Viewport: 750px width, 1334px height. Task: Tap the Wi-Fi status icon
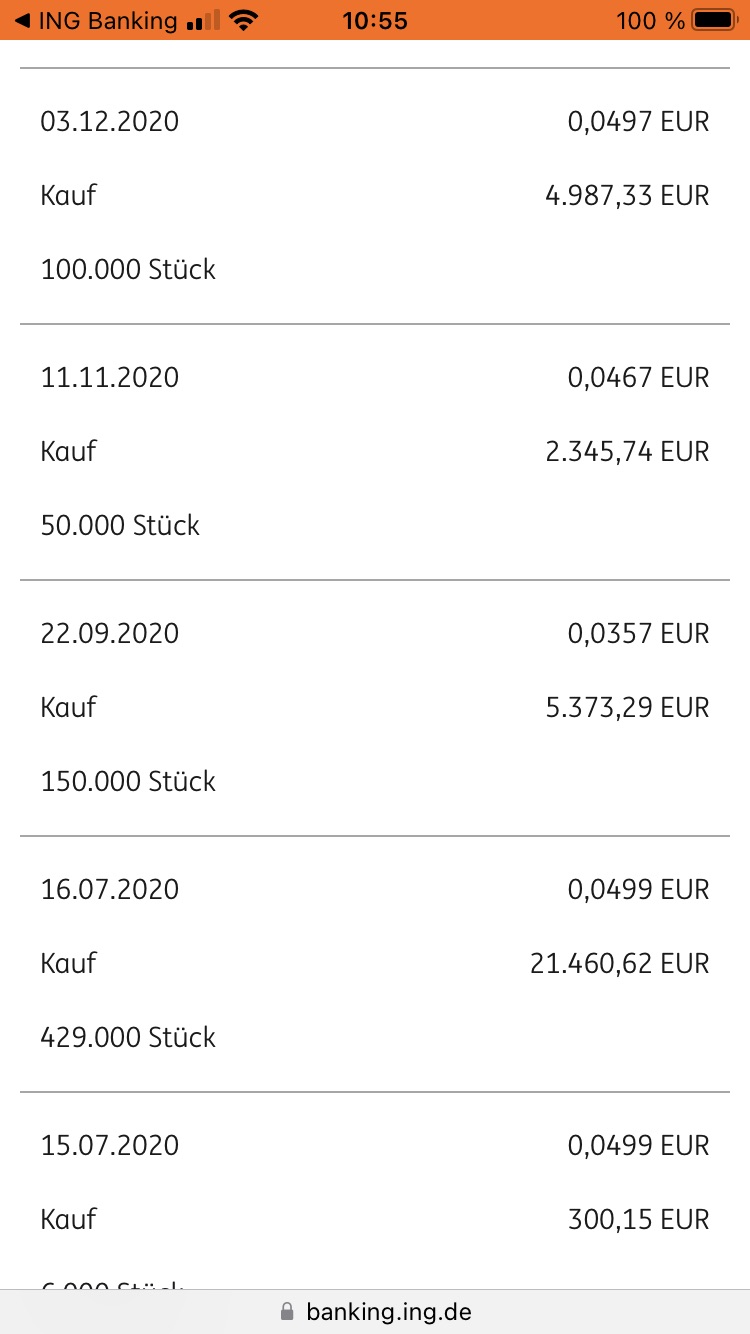(243, 20)
